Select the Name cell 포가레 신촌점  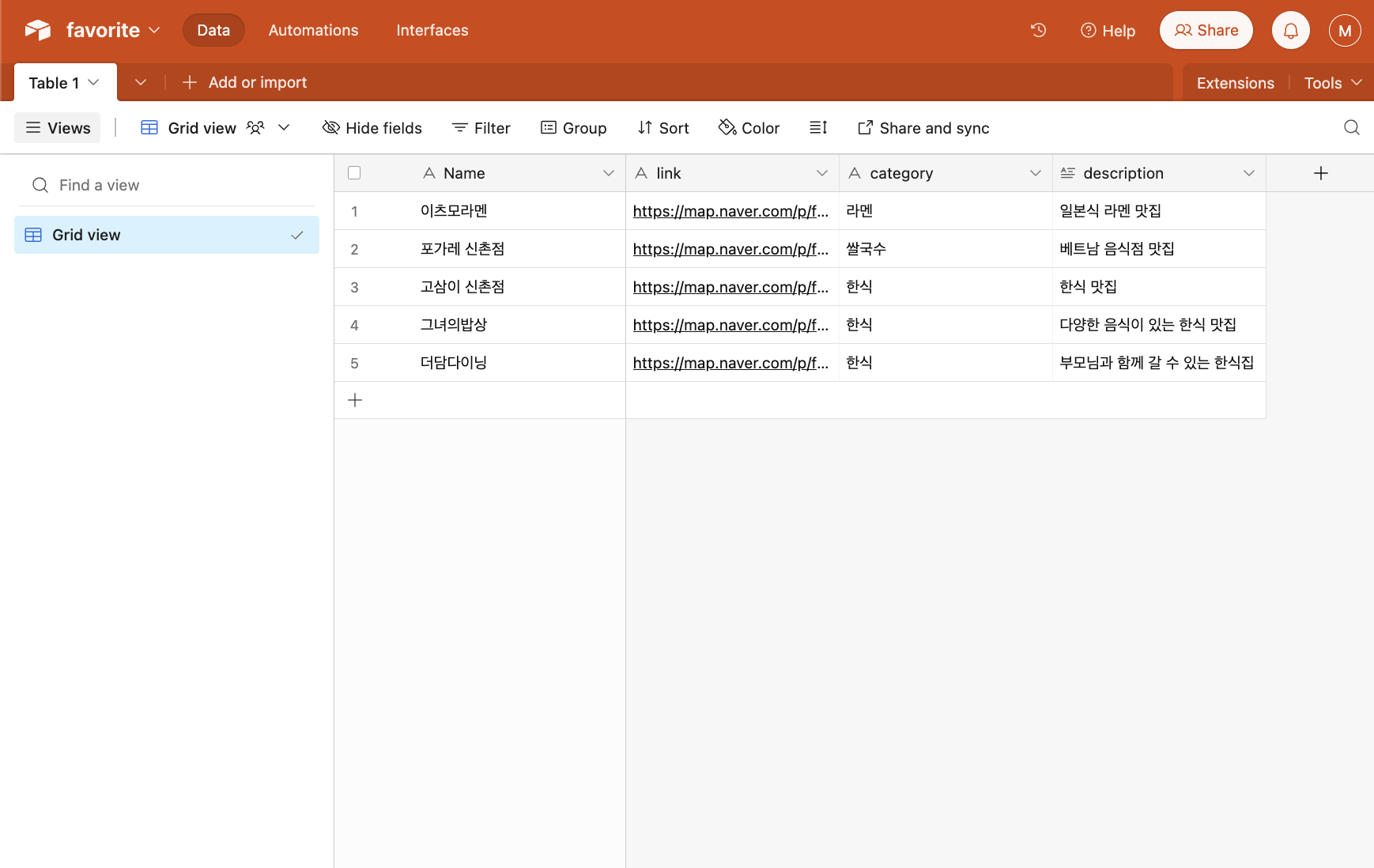(519, 249)
